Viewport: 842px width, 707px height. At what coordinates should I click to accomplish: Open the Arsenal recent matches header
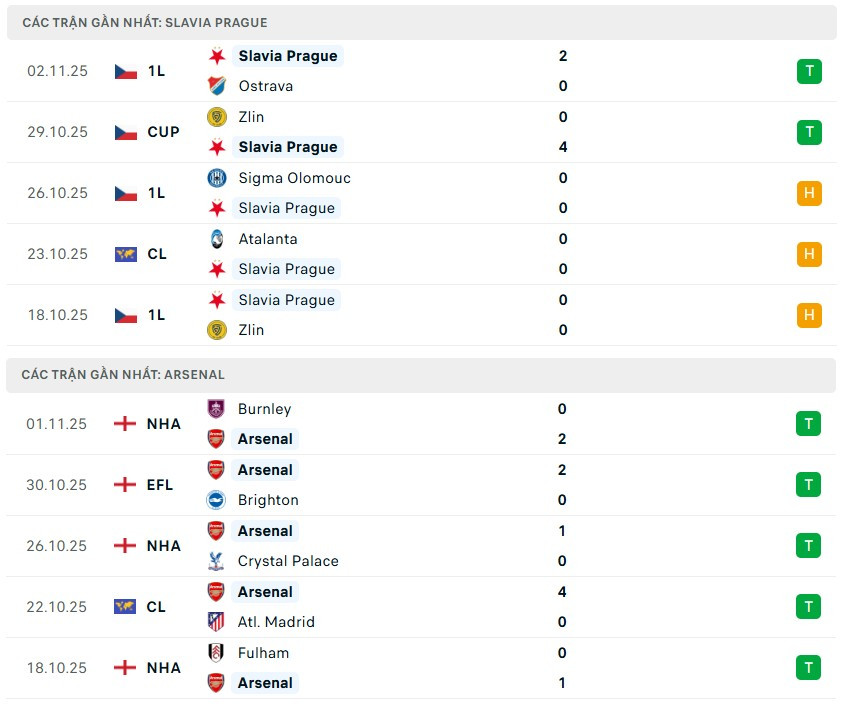[123, 375]
